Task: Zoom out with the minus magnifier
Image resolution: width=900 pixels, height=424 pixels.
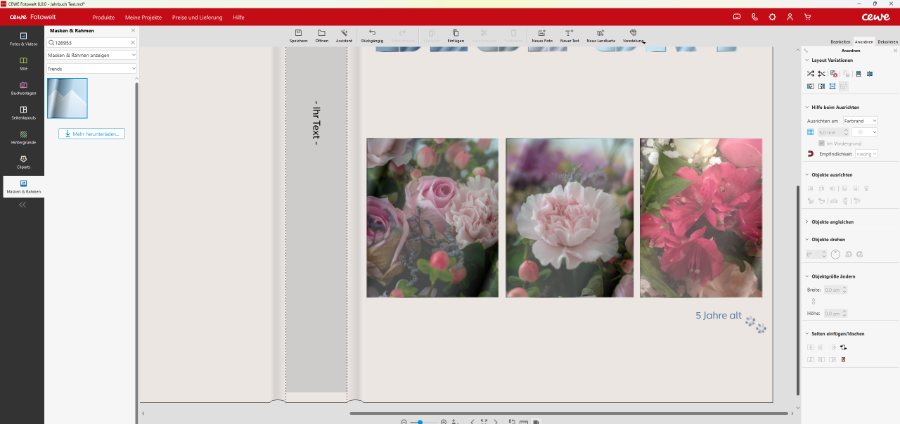Action: (x=404, y=422)
